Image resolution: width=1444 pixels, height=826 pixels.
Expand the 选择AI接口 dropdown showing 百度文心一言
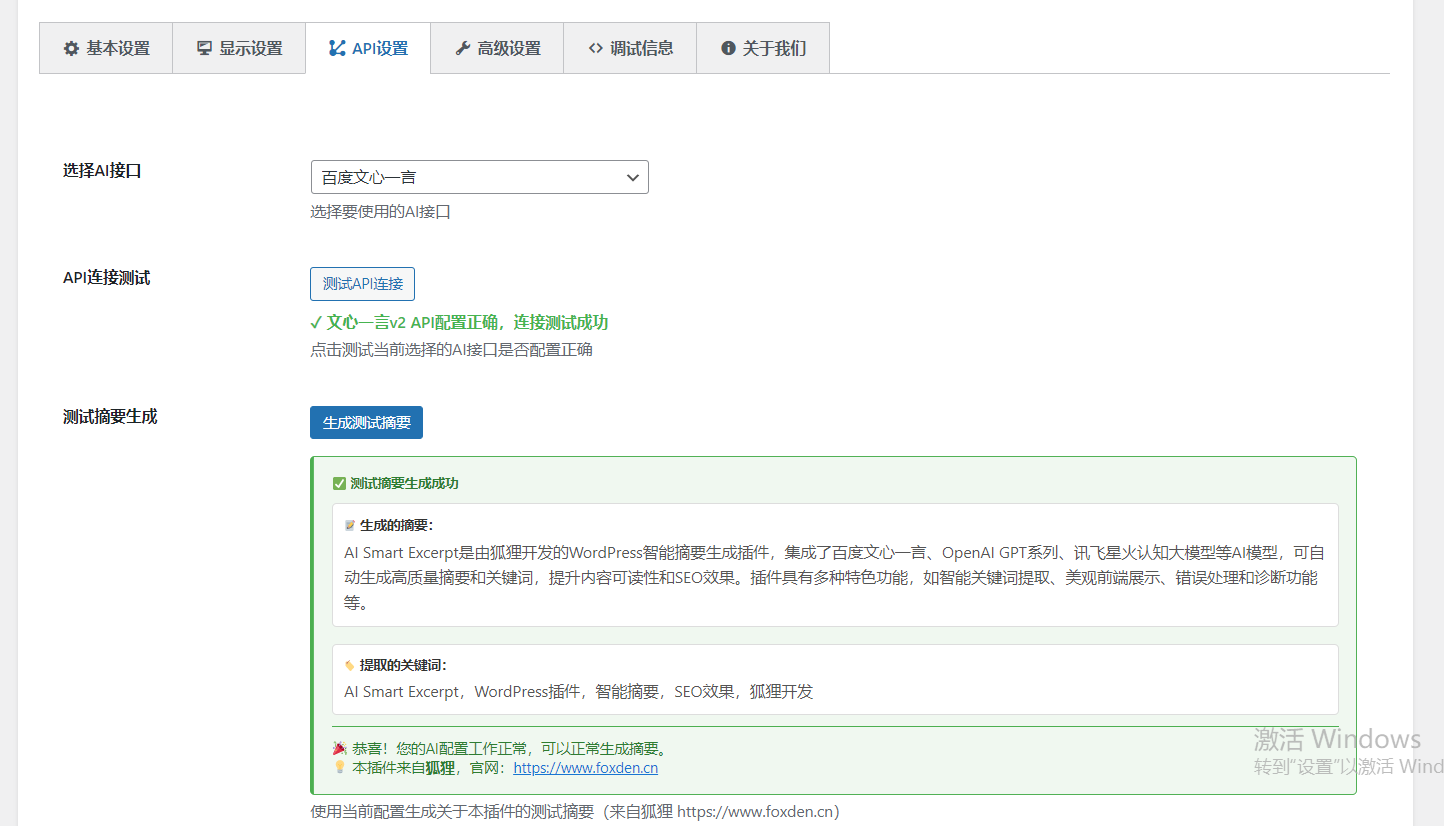tap(480, 177)
